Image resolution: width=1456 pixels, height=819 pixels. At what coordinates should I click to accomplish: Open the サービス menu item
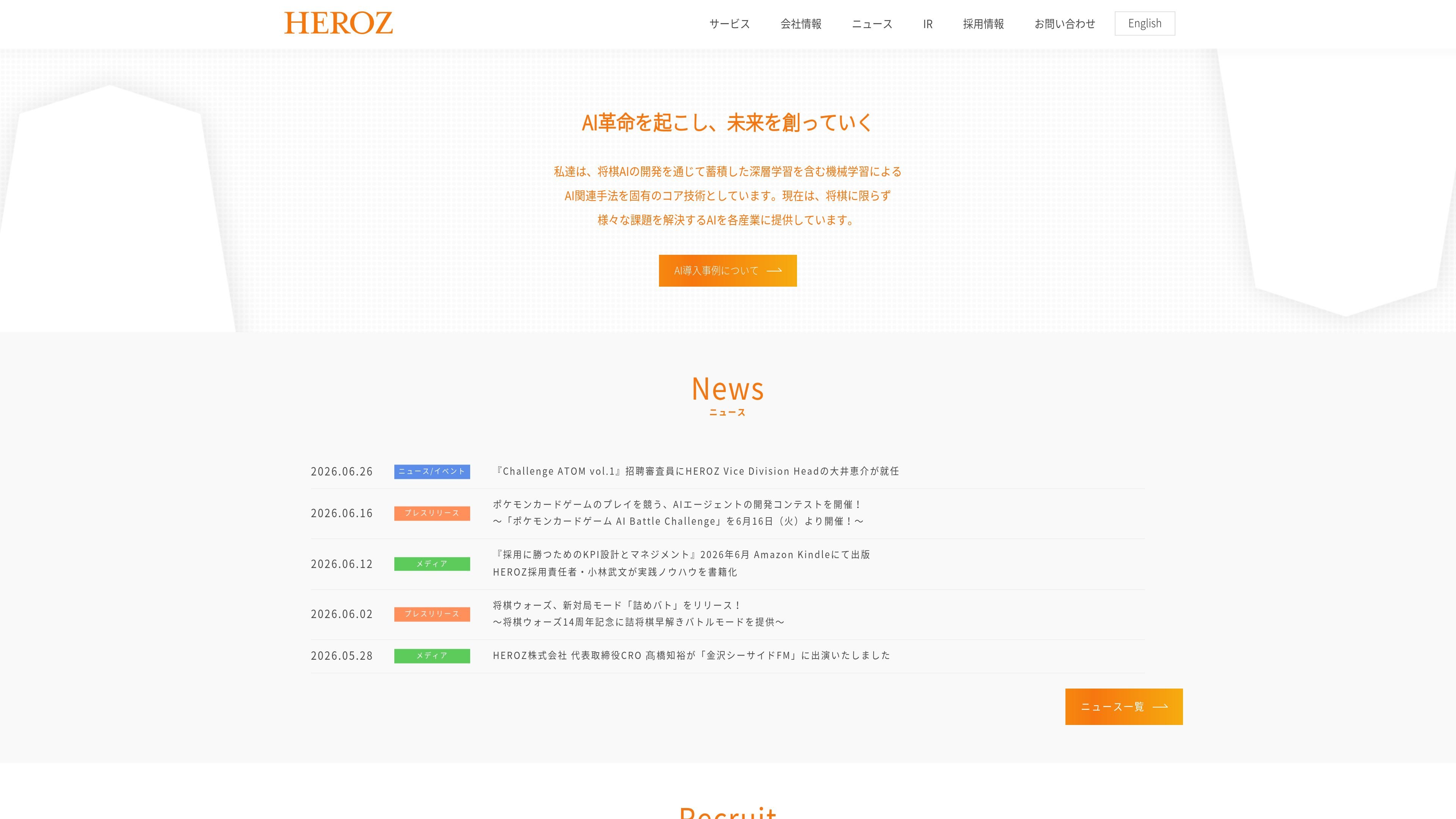pos(730,24)
